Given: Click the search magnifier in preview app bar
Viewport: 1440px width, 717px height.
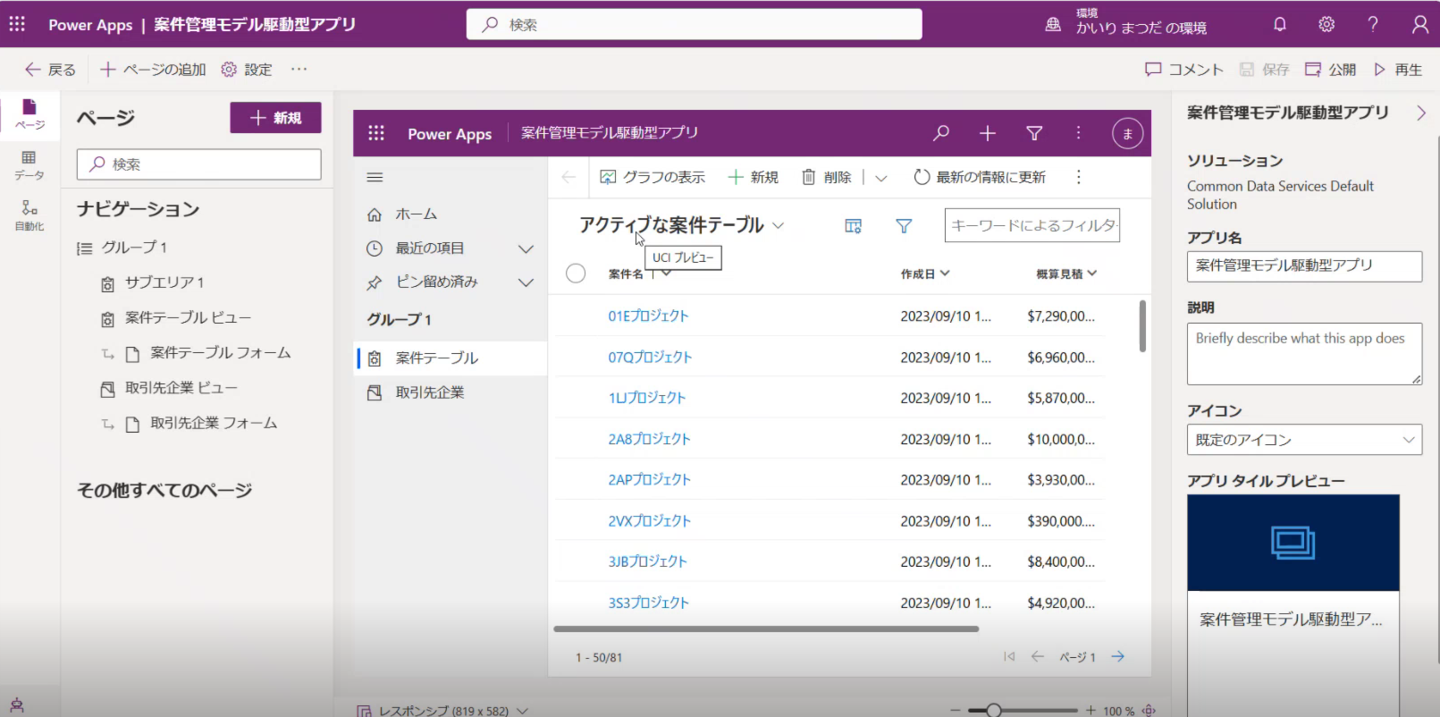Looking at the screenshot, I should click(x=941, y=133).
